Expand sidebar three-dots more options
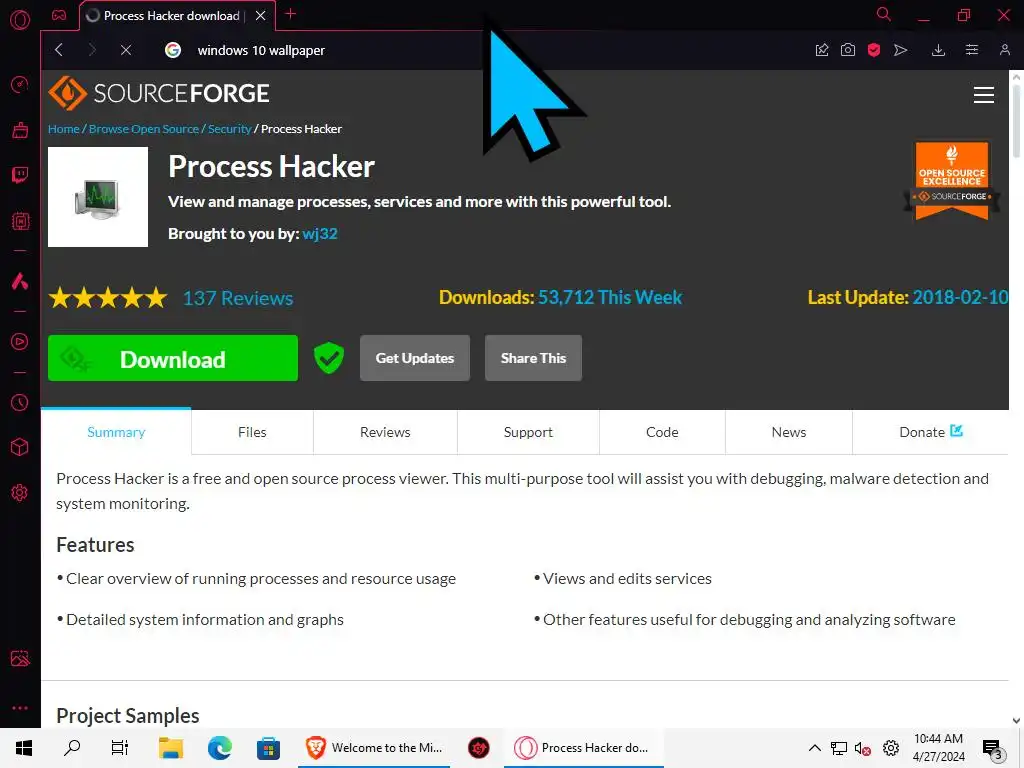 coord(20,708)
